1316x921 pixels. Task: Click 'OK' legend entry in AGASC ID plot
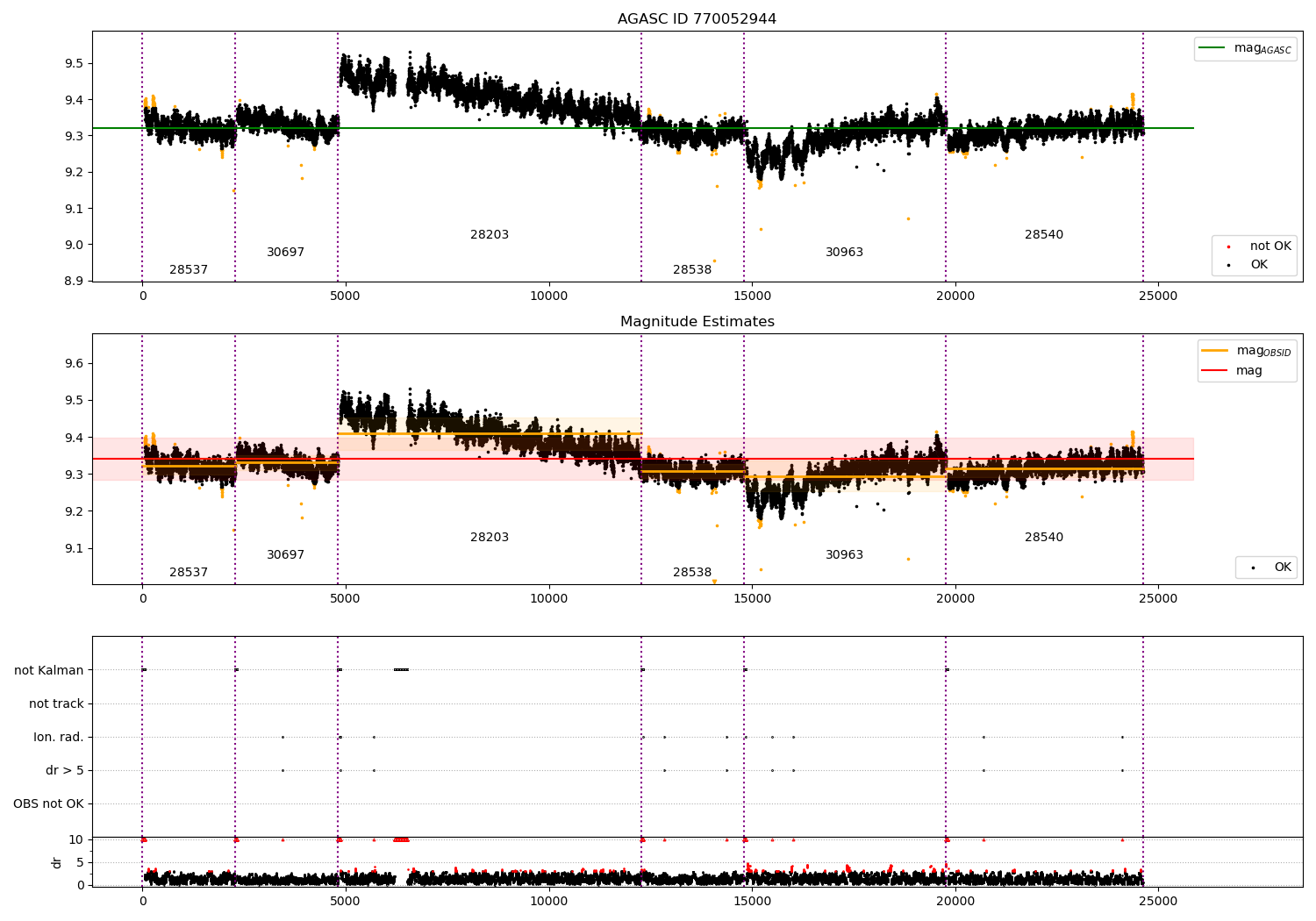(x=1258, y=265)
